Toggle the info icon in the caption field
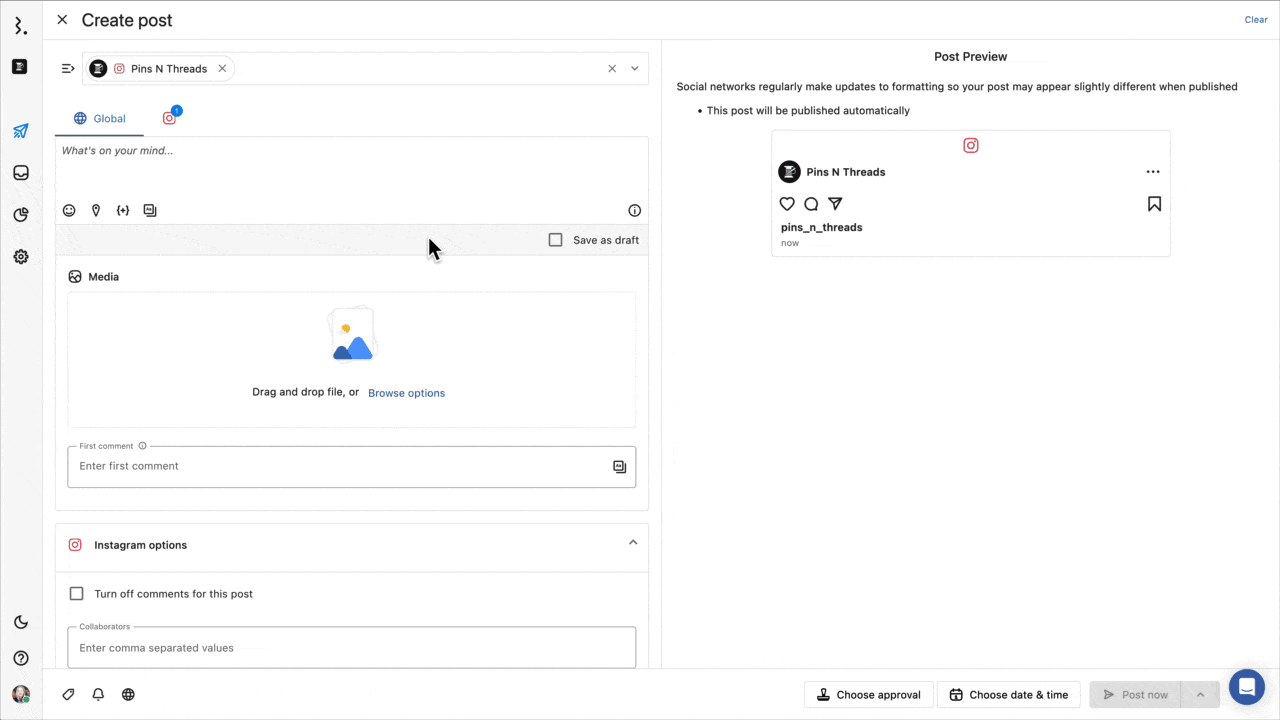 (x=634, y=210)
